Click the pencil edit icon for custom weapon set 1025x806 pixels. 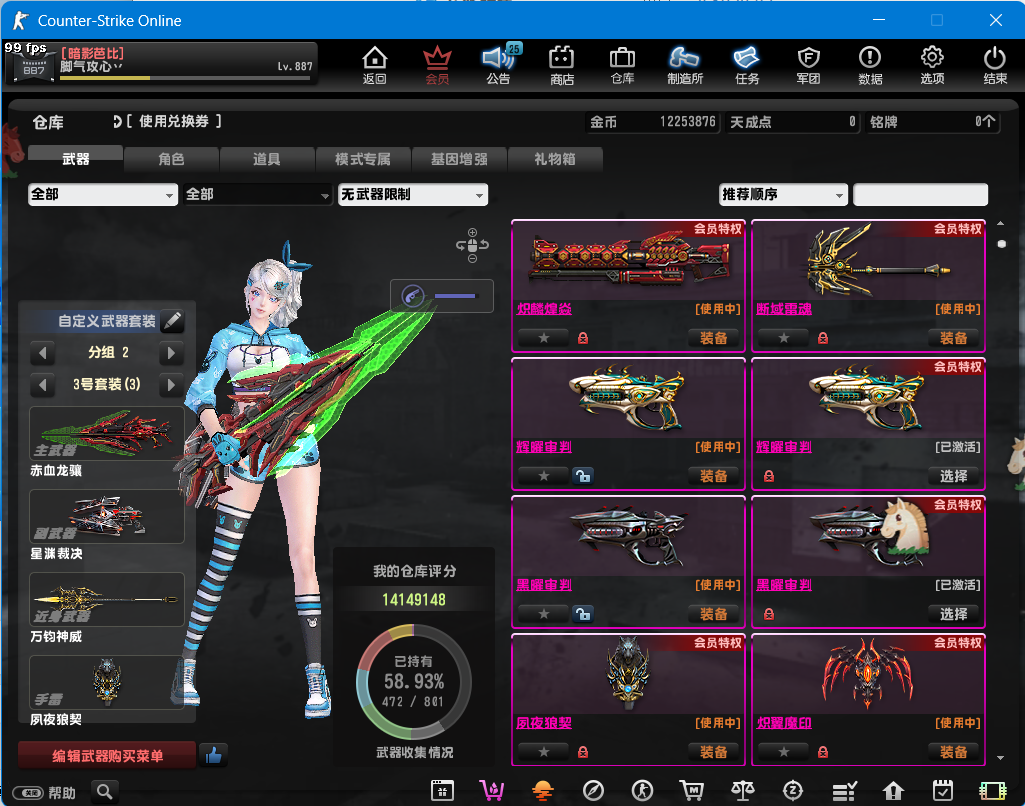point(172,321)
